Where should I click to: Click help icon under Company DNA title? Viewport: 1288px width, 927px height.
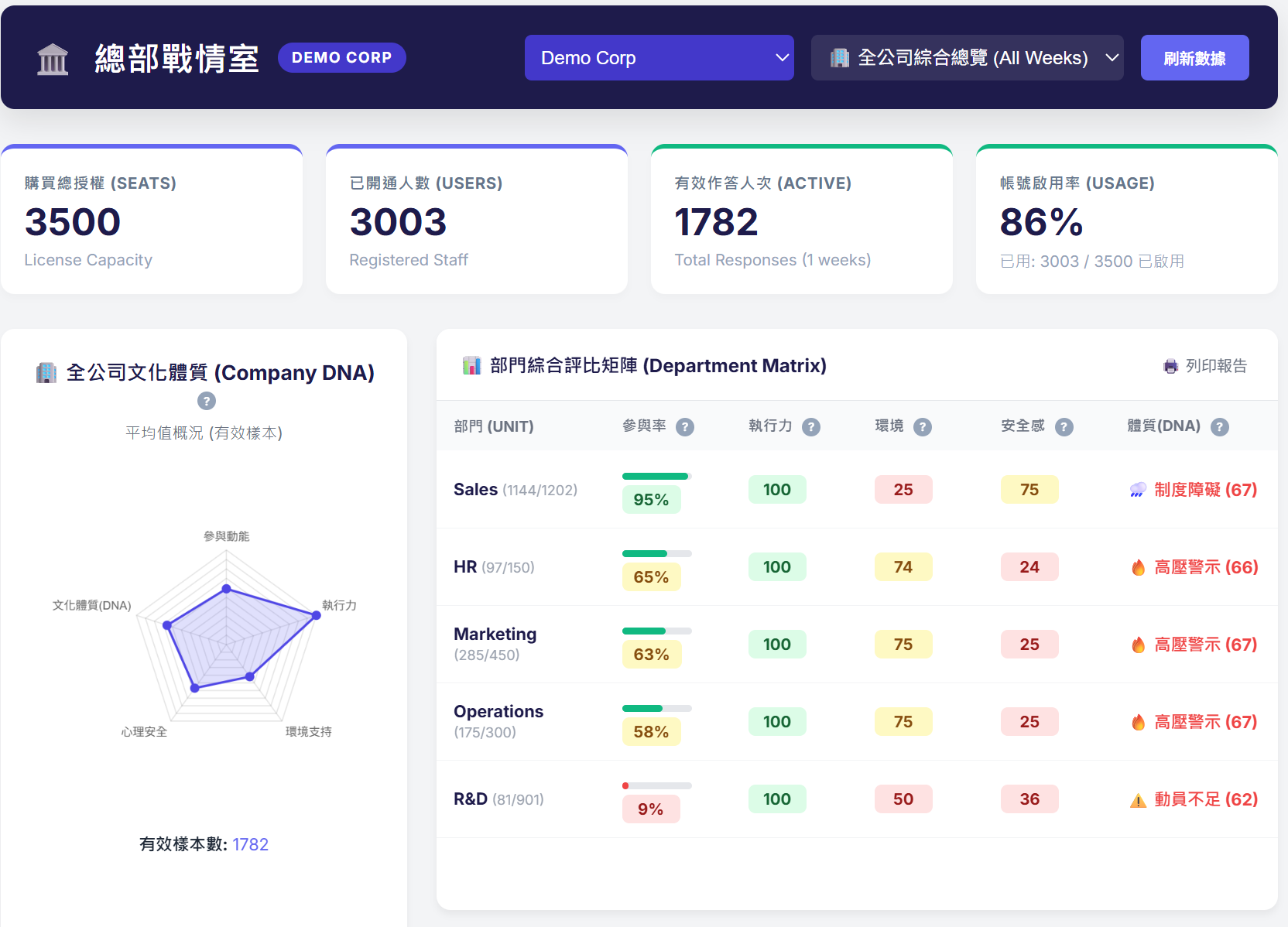coord(207,401)
